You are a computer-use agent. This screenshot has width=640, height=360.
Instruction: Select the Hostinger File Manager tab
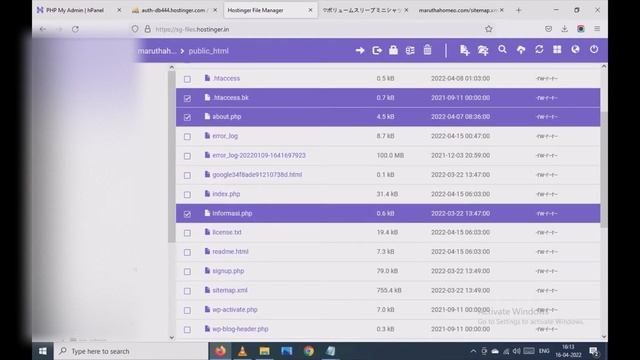pos(269,10)
